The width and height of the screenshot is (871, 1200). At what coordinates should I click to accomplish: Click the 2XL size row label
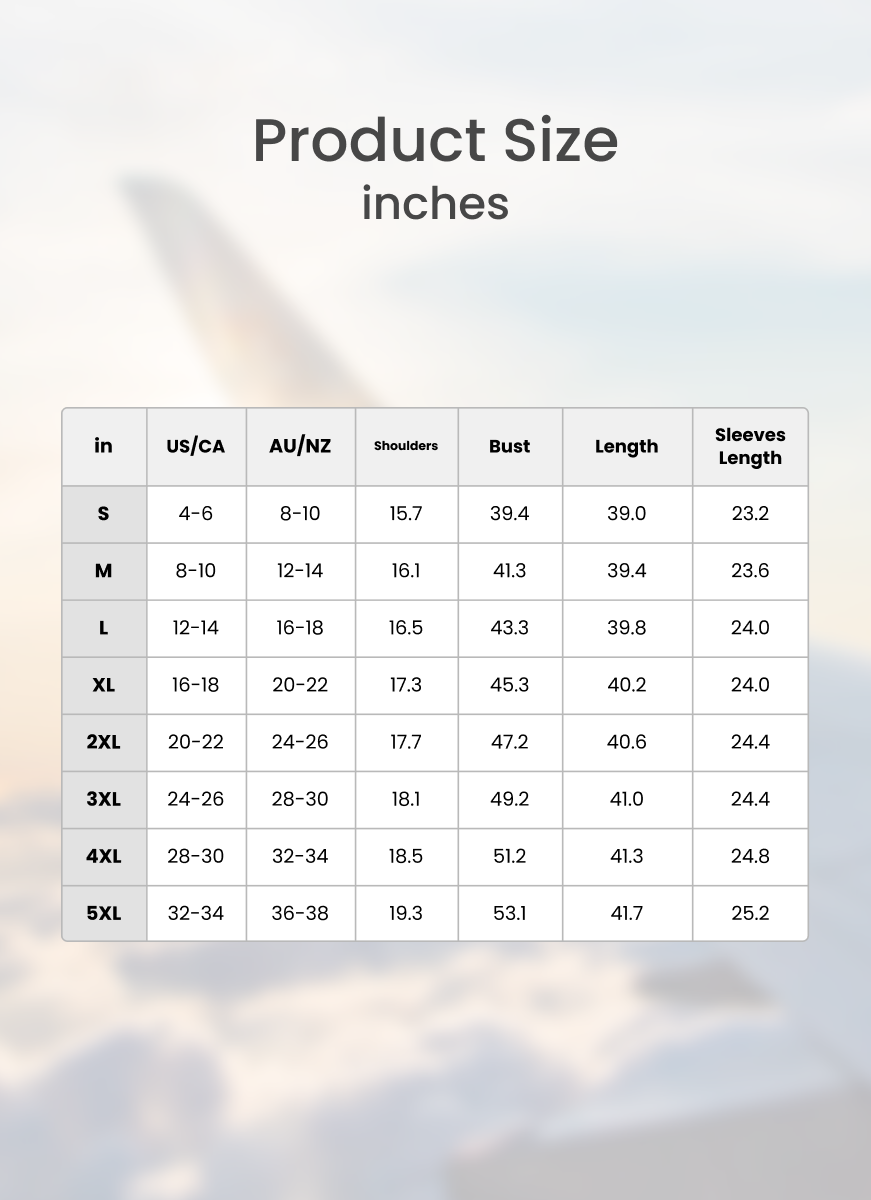[x=104, y=742]
